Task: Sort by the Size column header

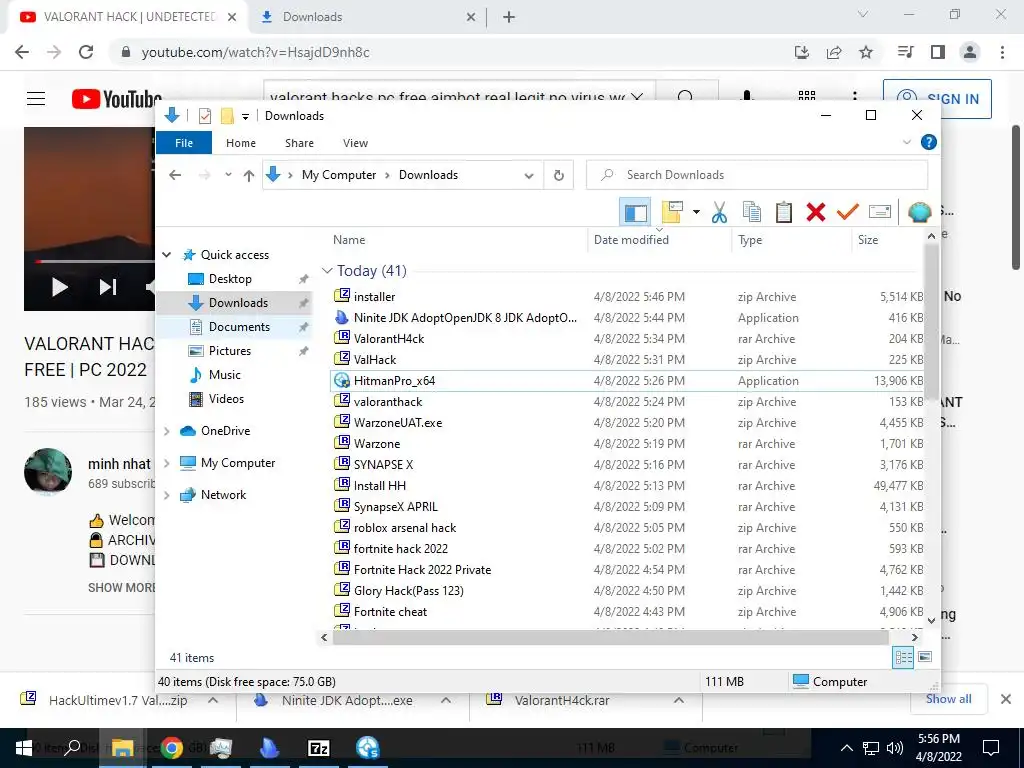Action: [888, 240]
